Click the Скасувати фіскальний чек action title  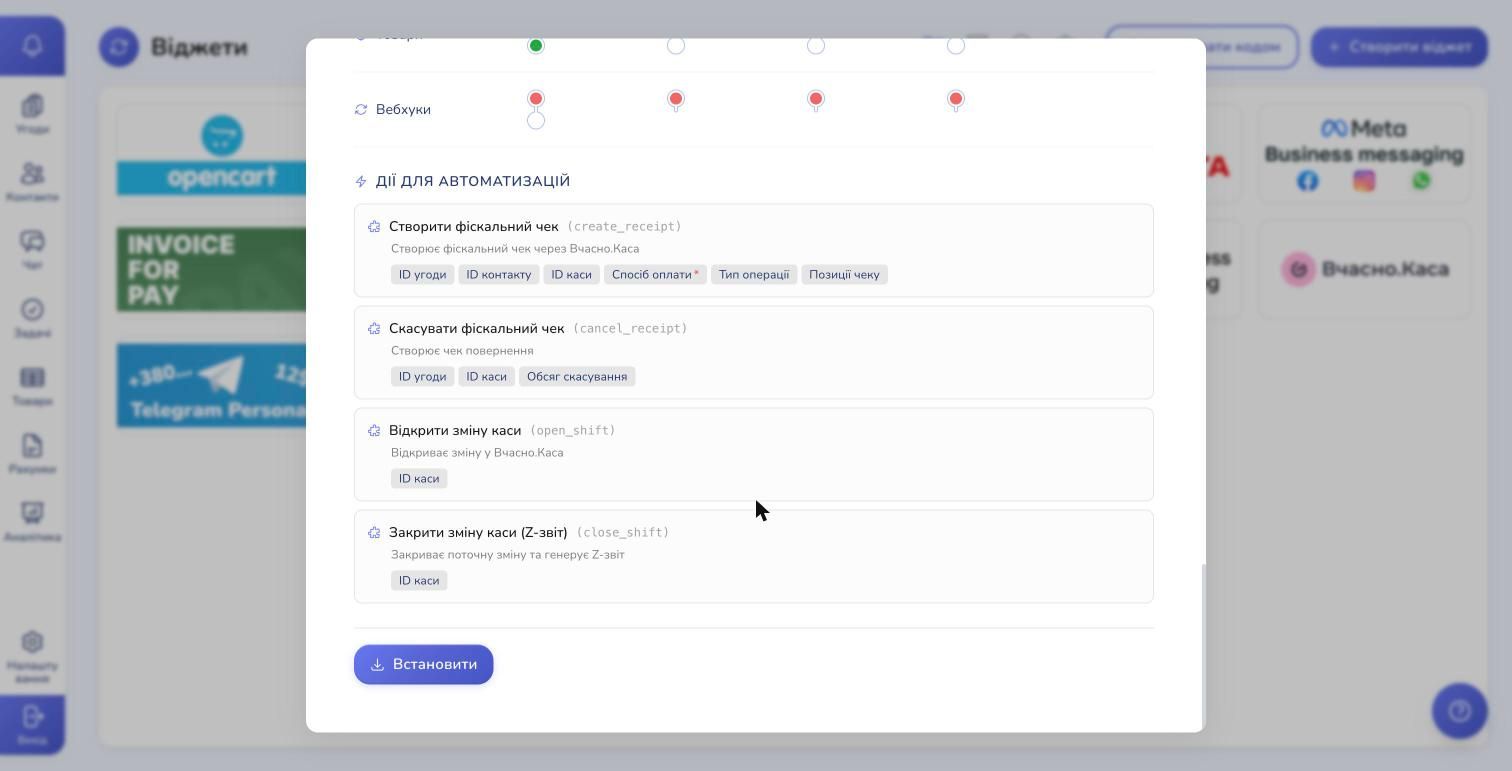(476, 329)
